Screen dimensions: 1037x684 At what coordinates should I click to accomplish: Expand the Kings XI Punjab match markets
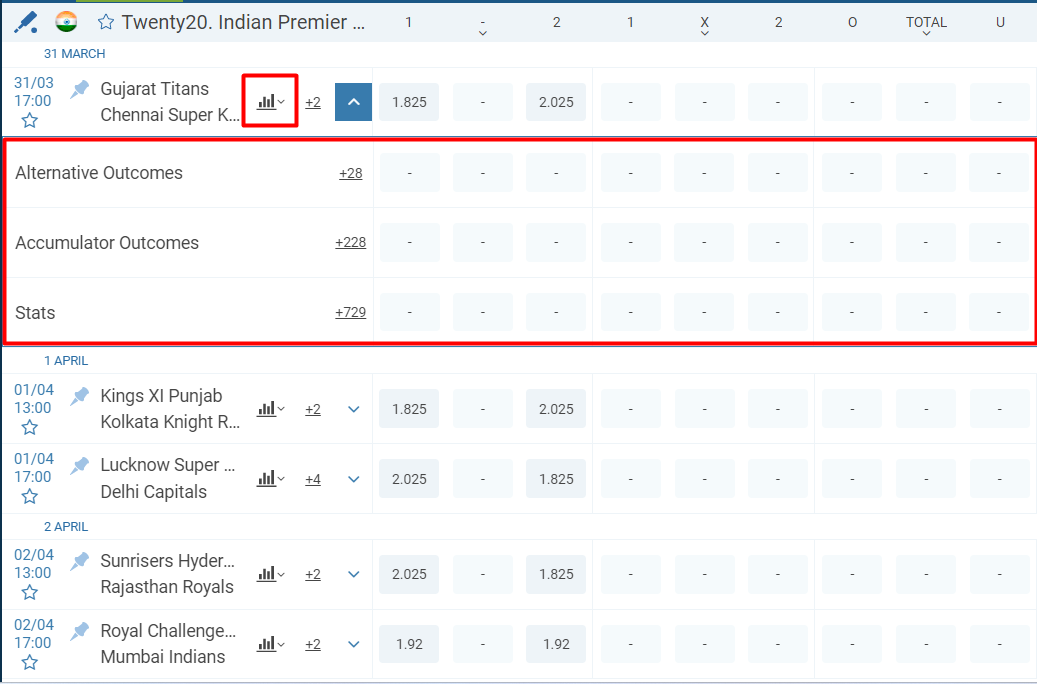[354, 409]
